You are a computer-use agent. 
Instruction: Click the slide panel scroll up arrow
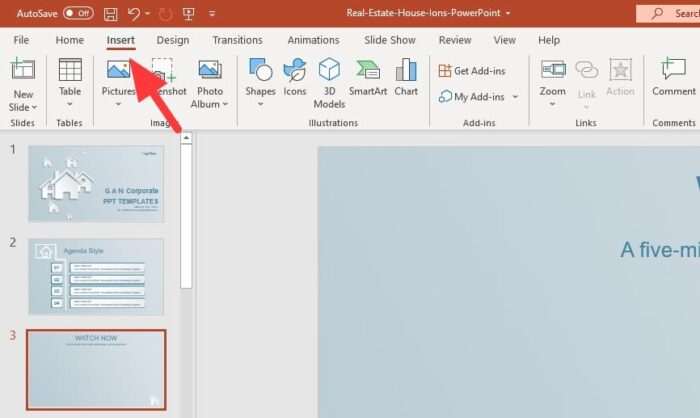coord(186,138)
